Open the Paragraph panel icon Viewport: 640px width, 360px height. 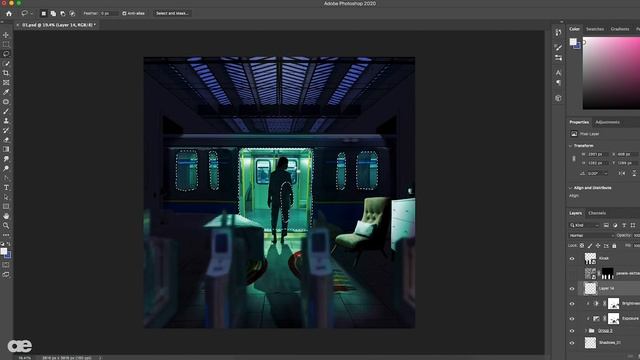(558, 83)
